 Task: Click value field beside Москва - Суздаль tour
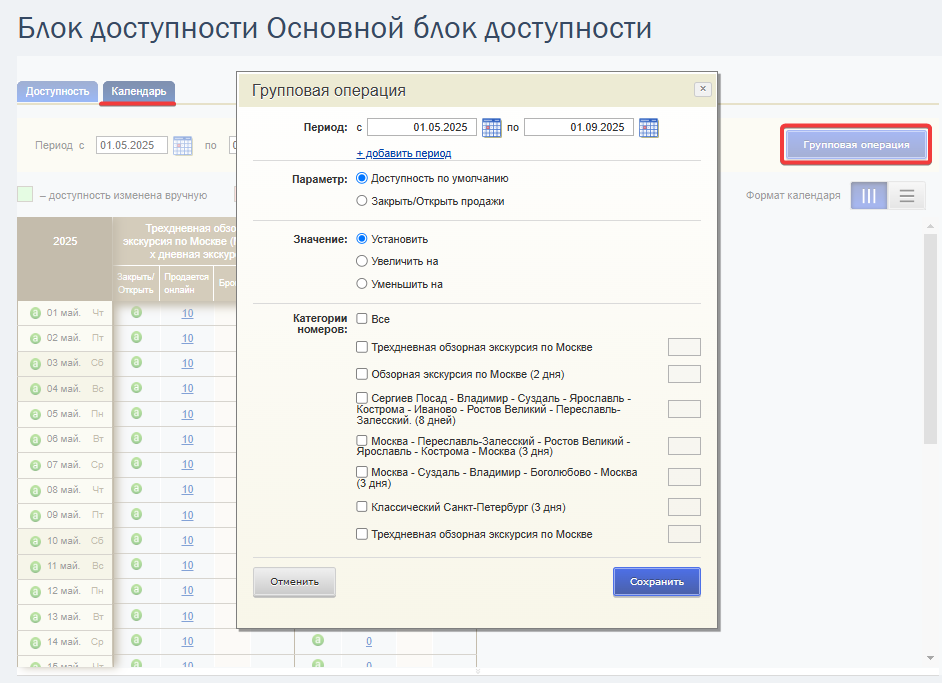pos(684,477)
